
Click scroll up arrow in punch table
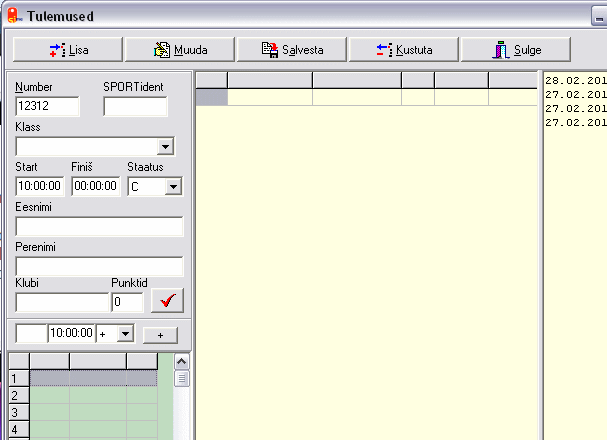click(x=182, y=362)
